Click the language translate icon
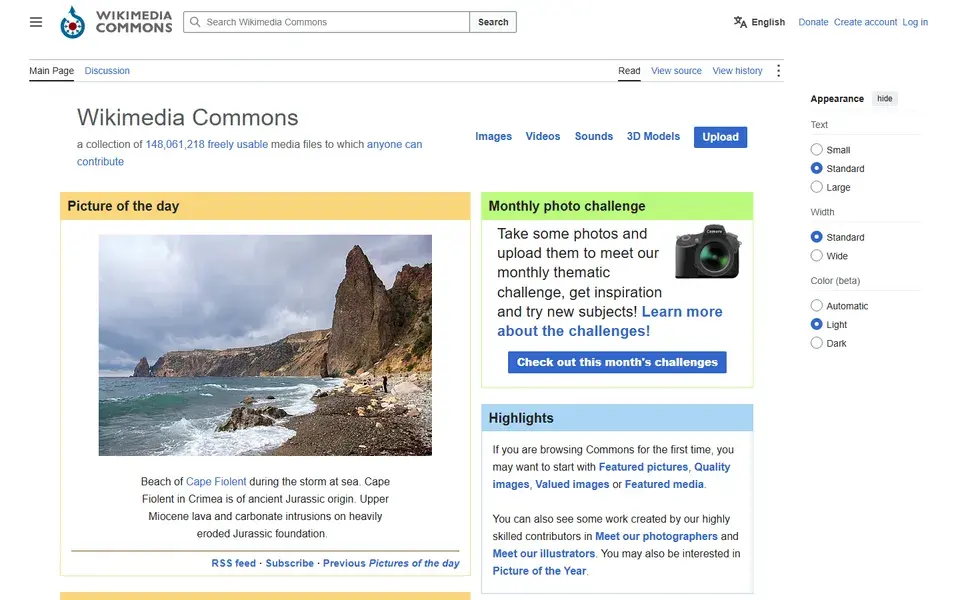960x600 pixels. (740, 22)
